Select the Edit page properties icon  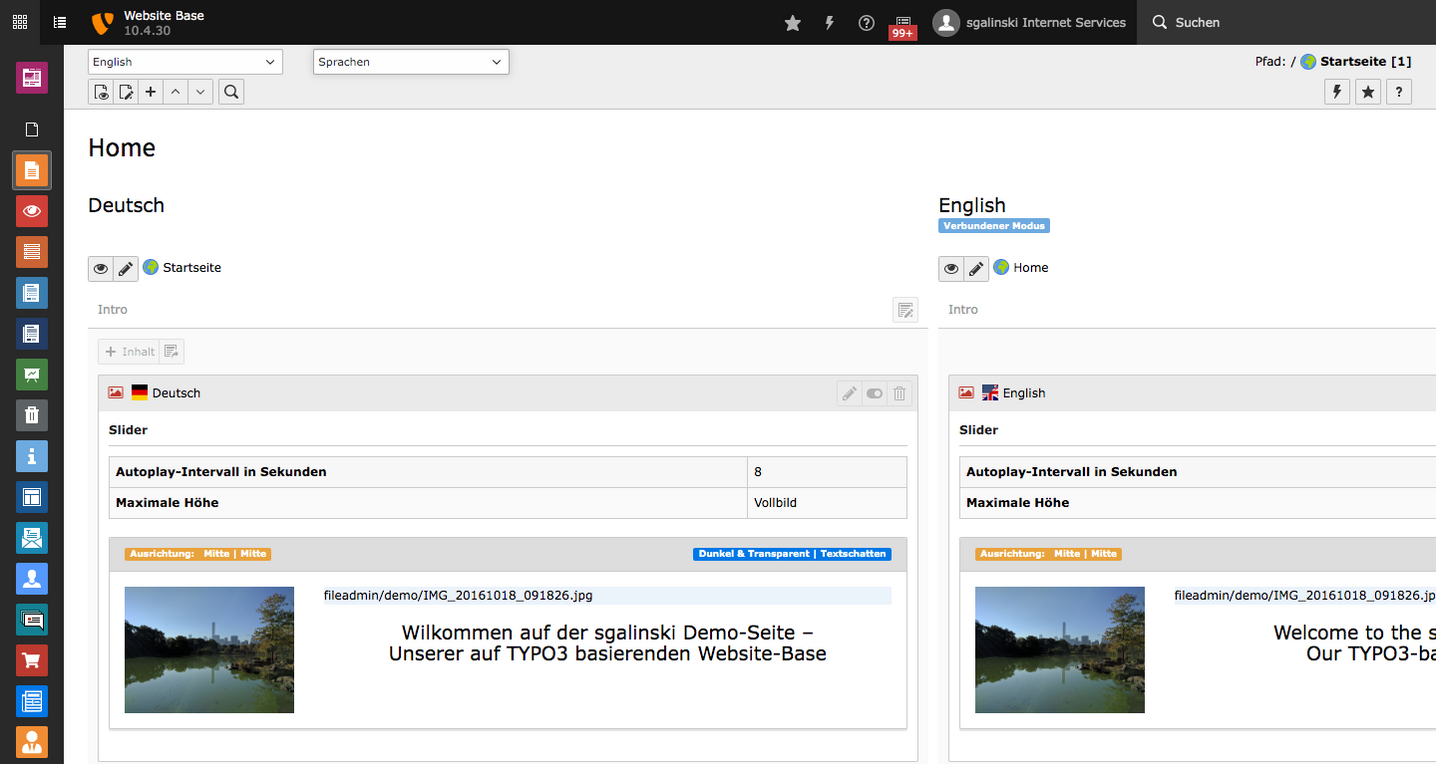[126, 91]
